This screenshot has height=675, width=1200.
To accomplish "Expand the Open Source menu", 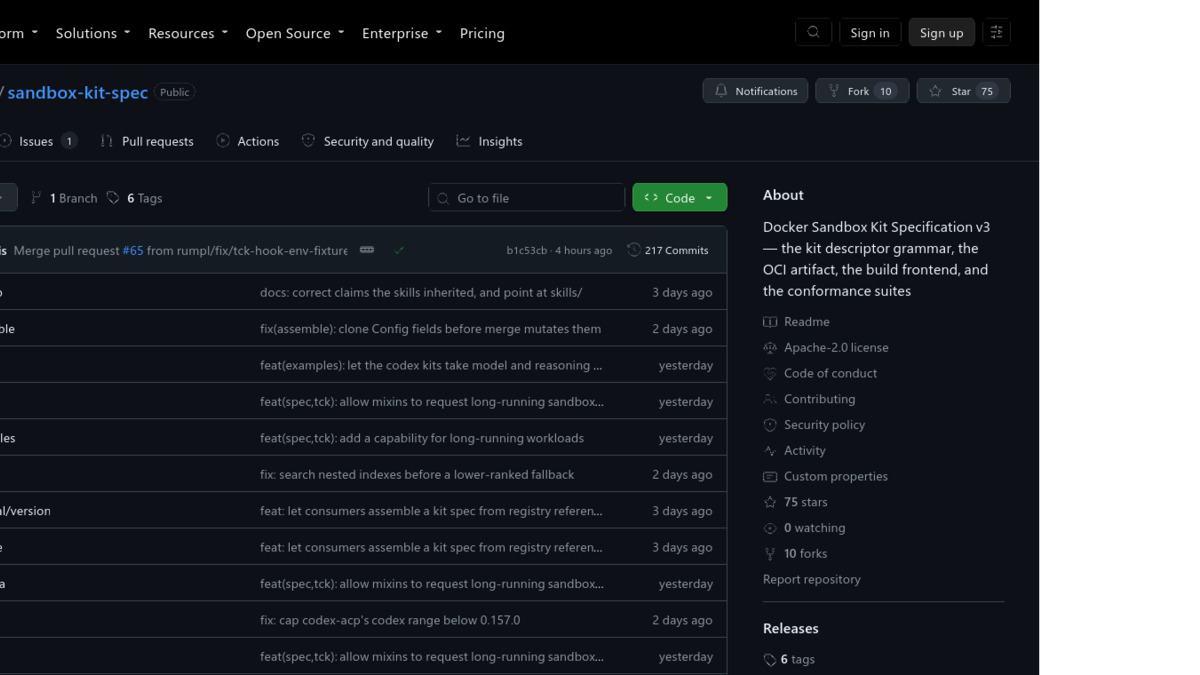I will click(295, 33).
